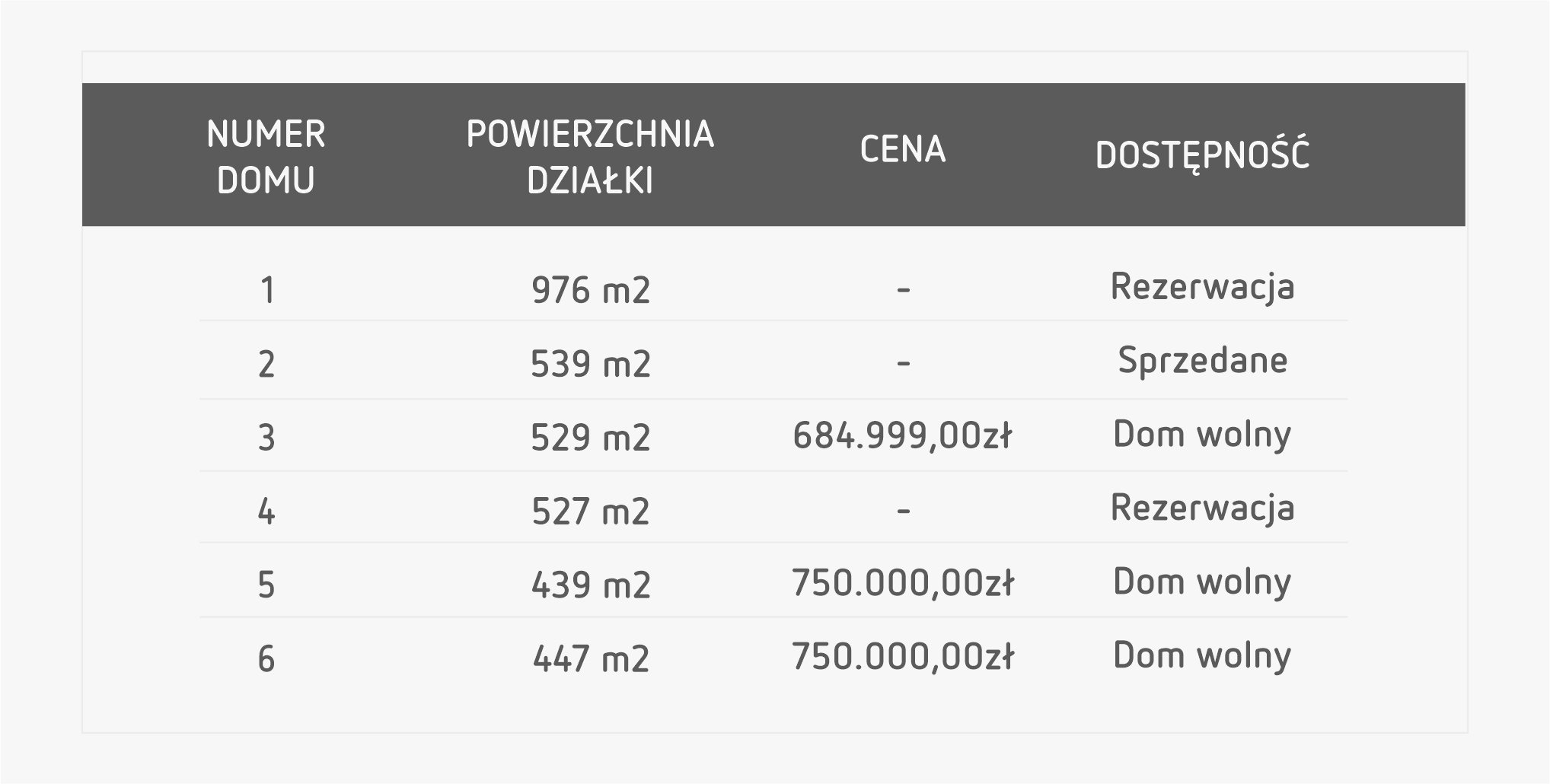The height and width of the screenshot is (784, 1550).
Task: Select the 447 m2 plot area cell
Action: [591, 658]
